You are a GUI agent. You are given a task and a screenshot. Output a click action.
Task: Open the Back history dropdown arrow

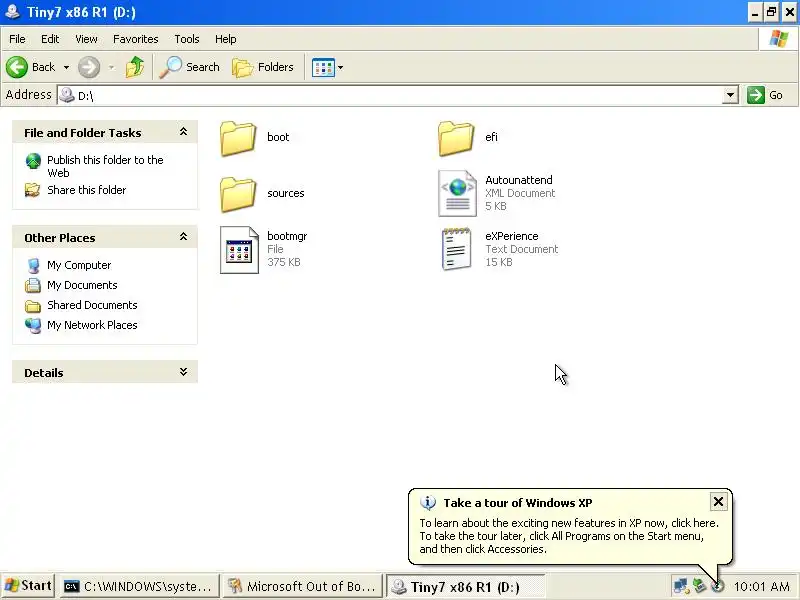click(x=66, y=67)
